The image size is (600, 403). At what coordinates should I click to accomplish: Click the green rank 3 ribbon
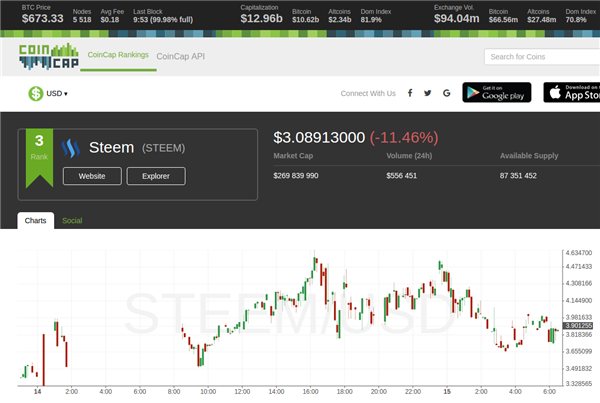(39, 158)
